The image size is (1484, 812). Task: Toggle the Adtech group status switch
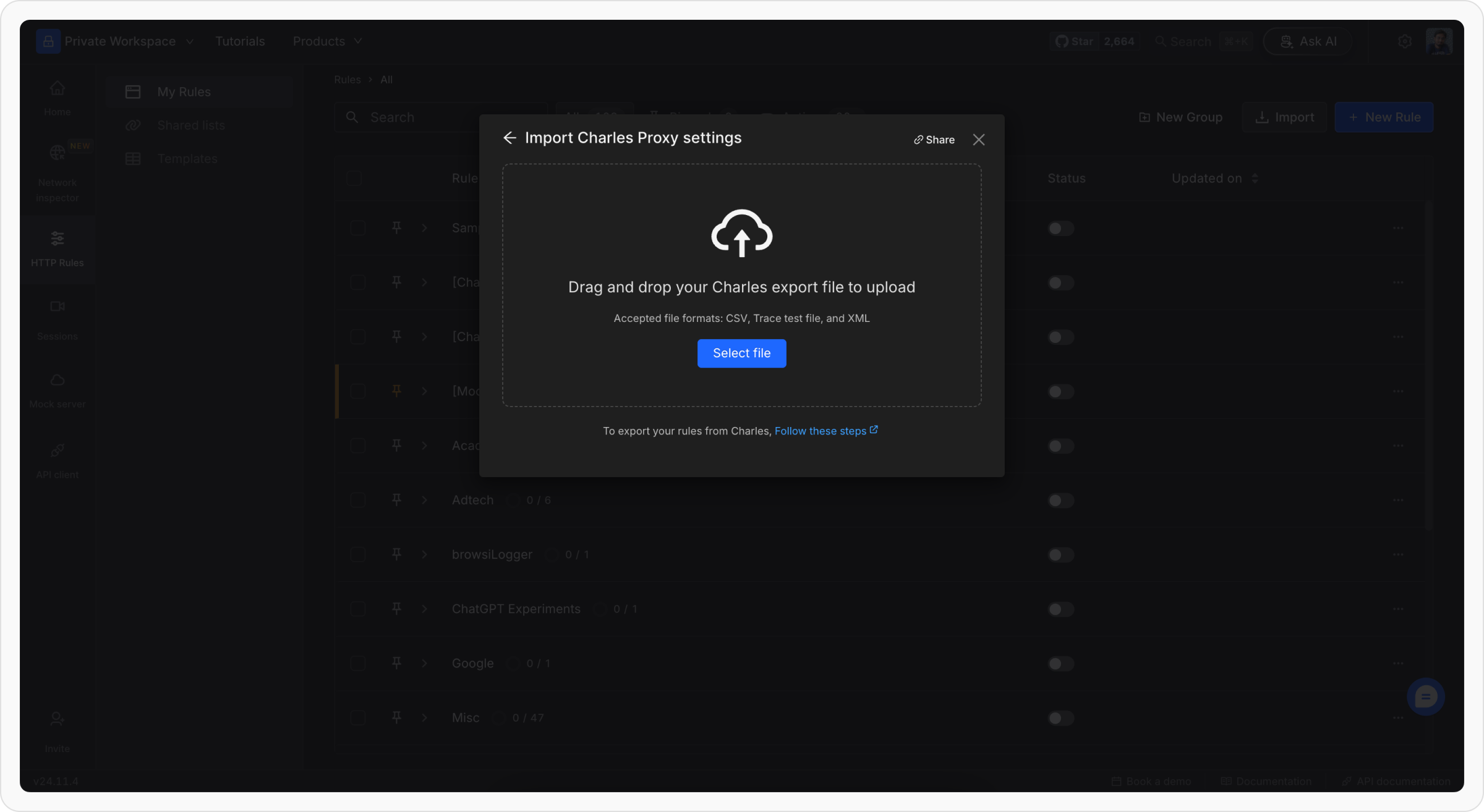click(x=1061, y=501)
